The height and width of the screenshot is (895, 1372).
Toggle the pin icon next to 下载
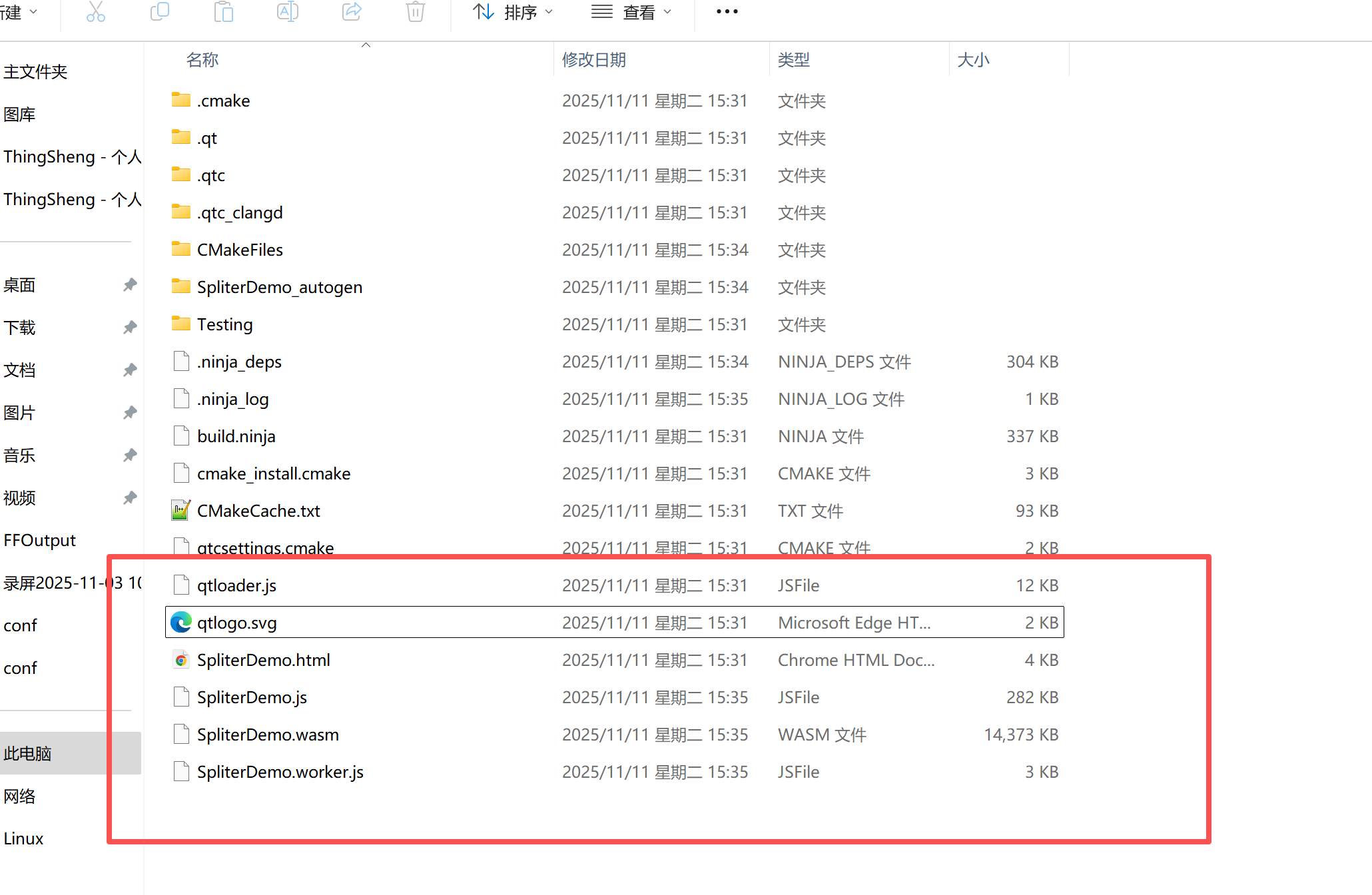(130, 327)
